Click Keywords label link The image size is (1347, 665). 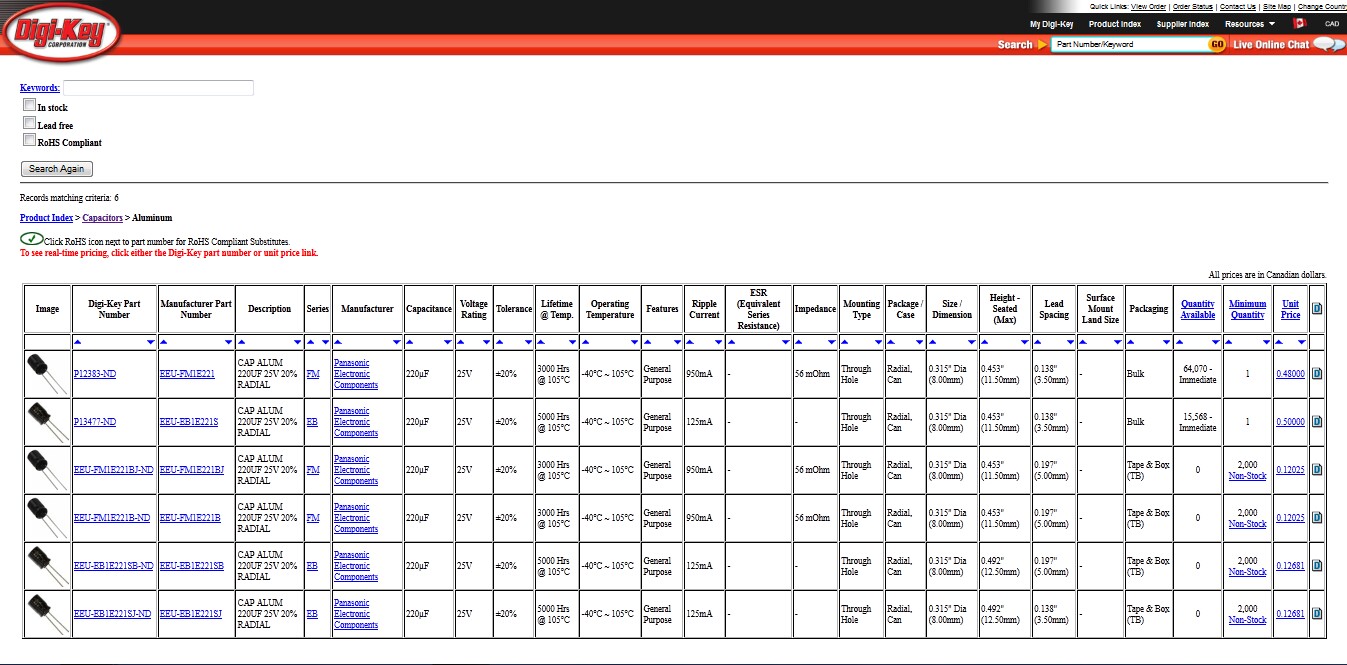pyautogui.click(x=40, y=88)
